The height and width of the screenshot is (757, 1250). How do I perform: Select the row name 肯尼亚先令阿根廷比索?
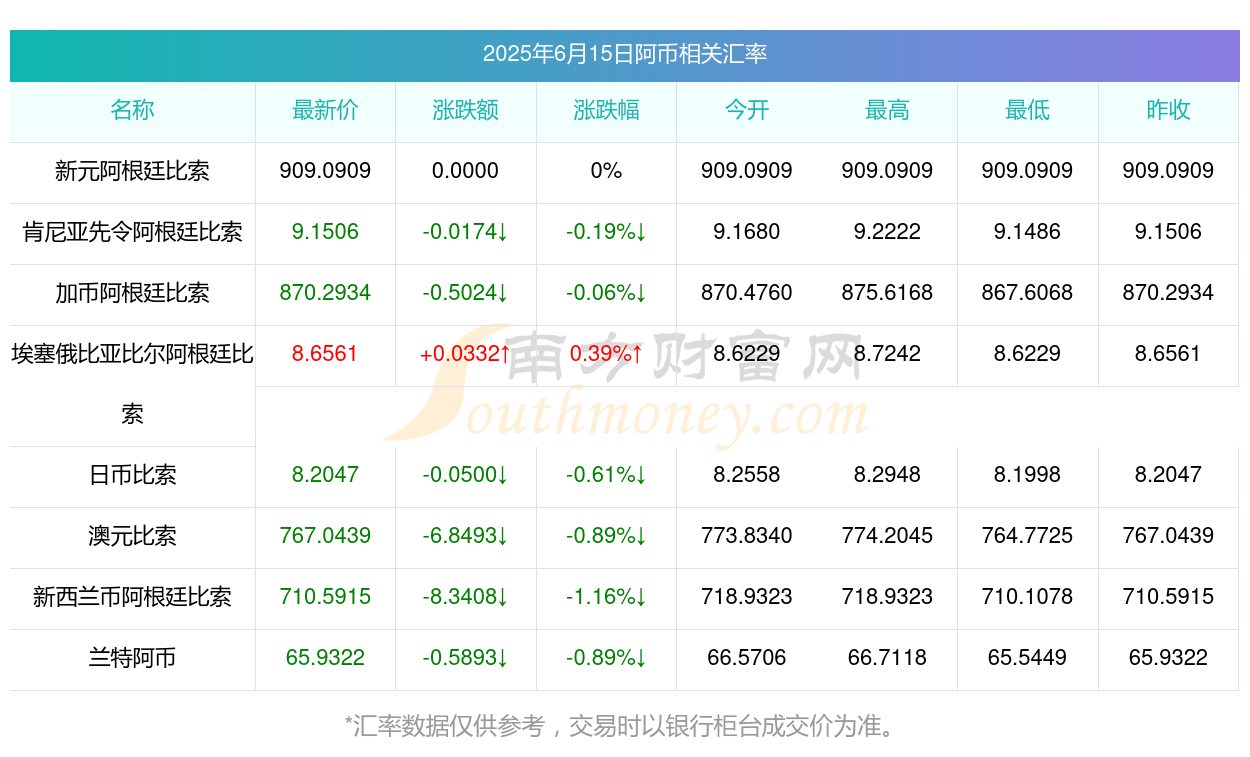coord(132,232)
